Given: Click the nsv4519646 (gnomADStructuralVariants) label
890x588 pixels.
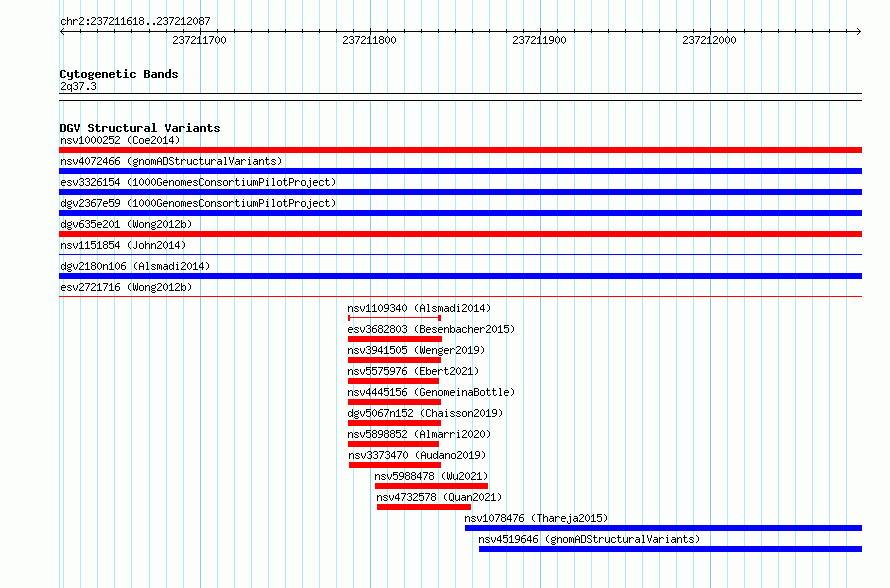Looking at the screenshot, I should (589, 539).
